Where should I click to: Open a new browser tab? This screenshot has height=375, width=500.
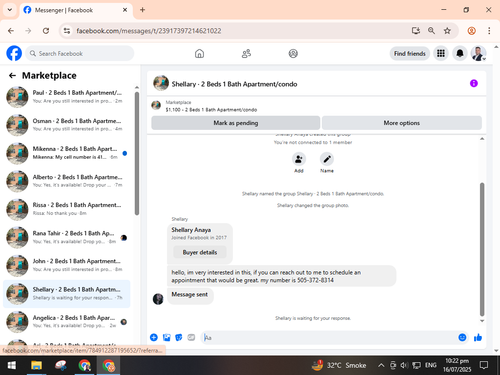point(142,10)
